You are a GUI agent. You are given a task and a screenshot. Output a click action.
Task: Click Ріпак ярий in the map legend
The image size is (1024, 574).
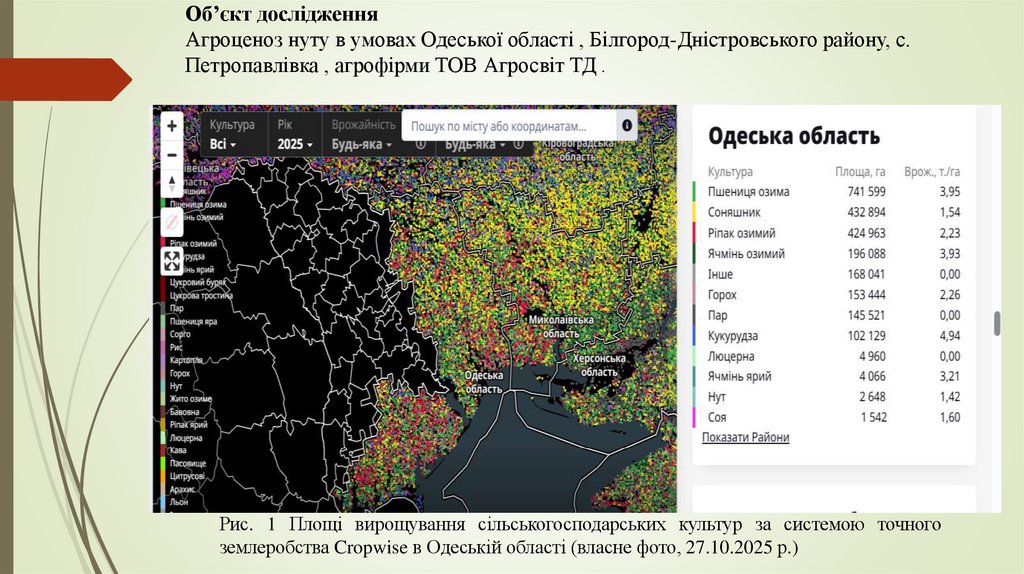tap(189, 425)
